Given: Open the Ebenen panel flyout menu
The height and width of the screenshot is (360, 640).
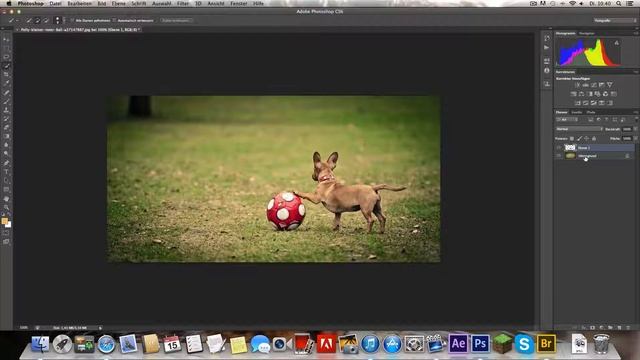Looking at the screenshot, I should 636,112.
